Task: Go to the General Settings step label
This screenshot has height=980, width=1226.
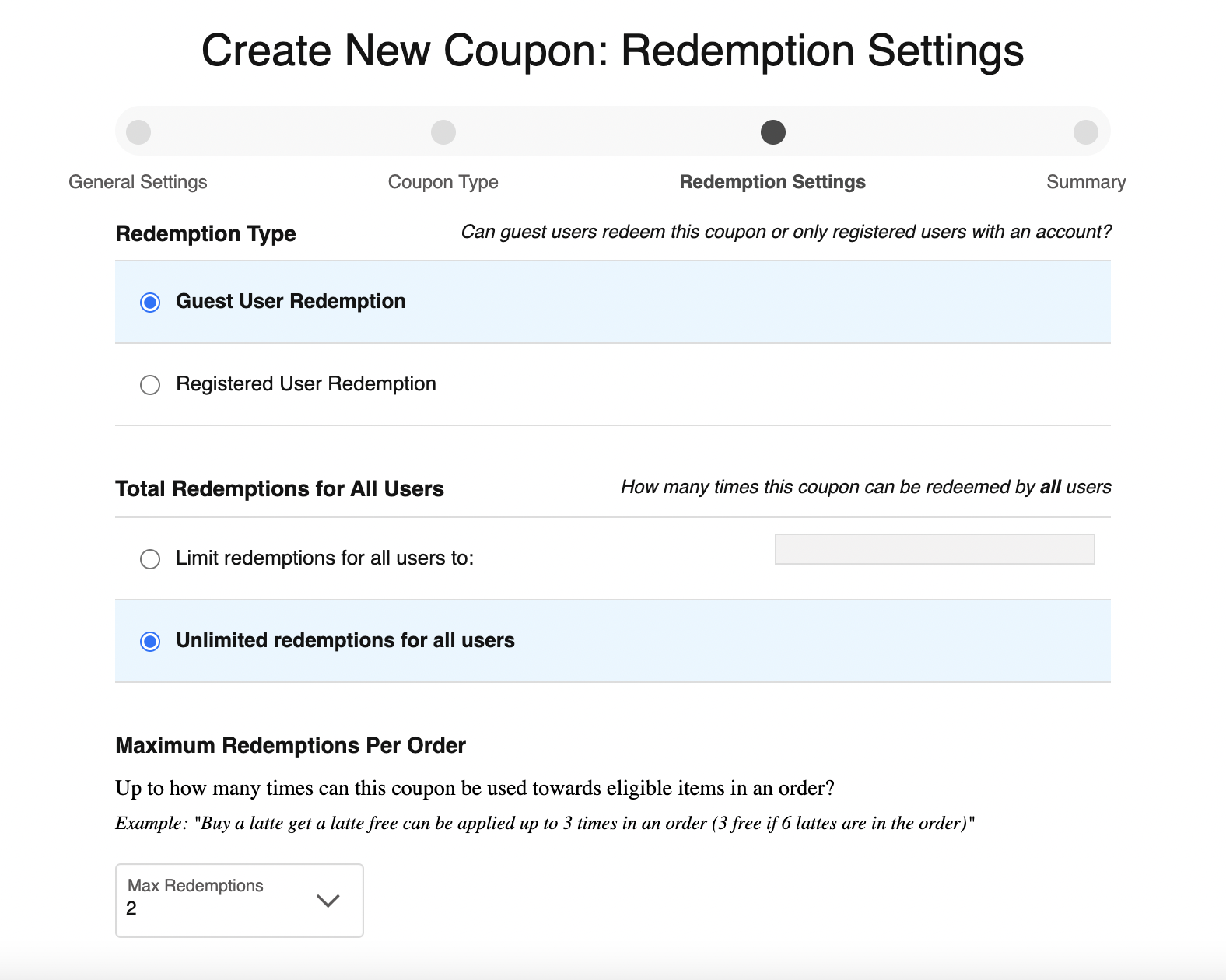Action: point(138,182)
